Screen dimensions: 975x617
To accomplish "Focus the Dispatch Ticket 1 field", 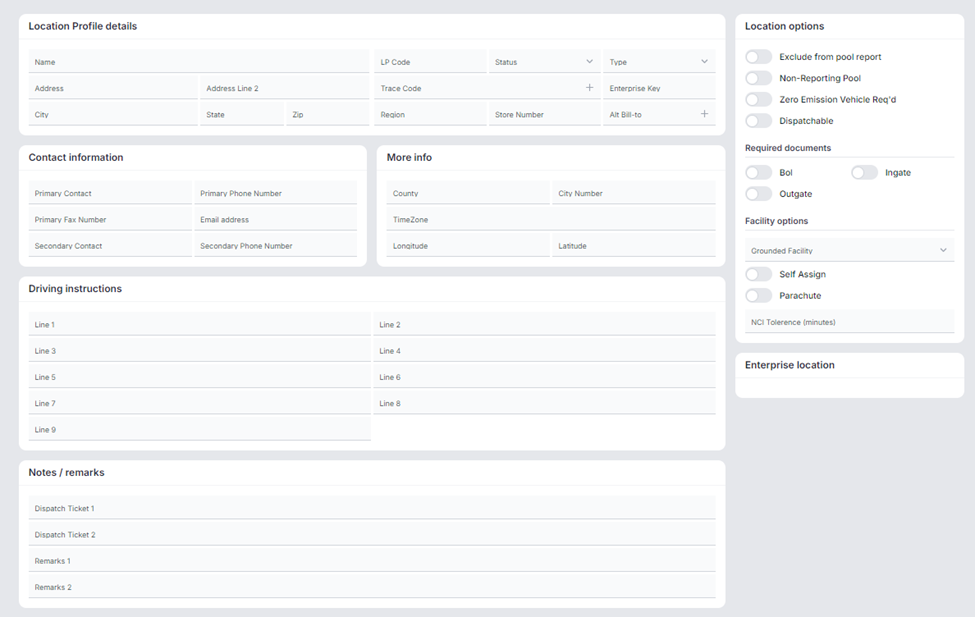I will pyautogui.click(x=372, y=508).
